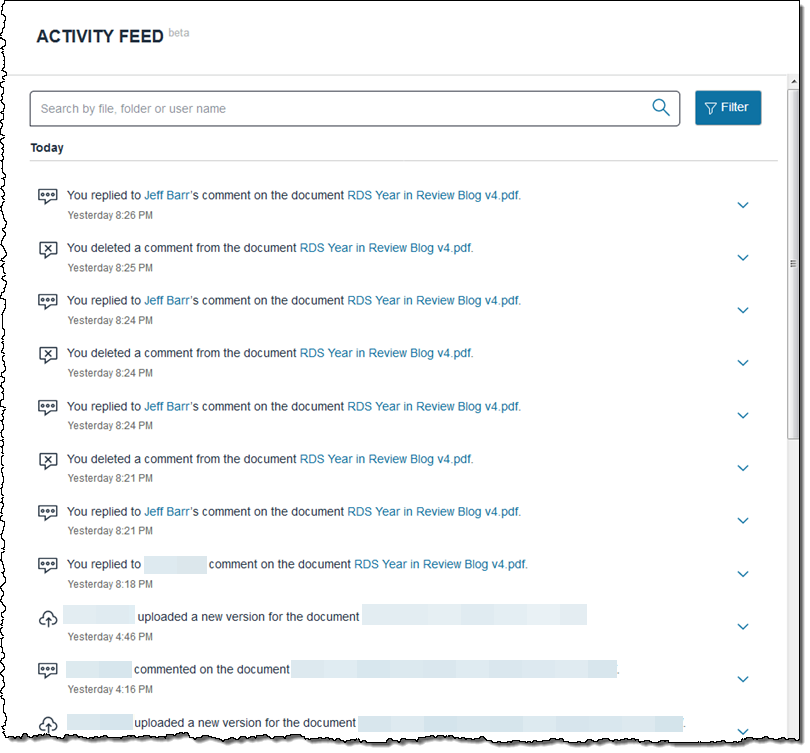The height and width of the screenshot is (753, 810).
Task: Click the magnifier search icon
Action: [661, 108]
